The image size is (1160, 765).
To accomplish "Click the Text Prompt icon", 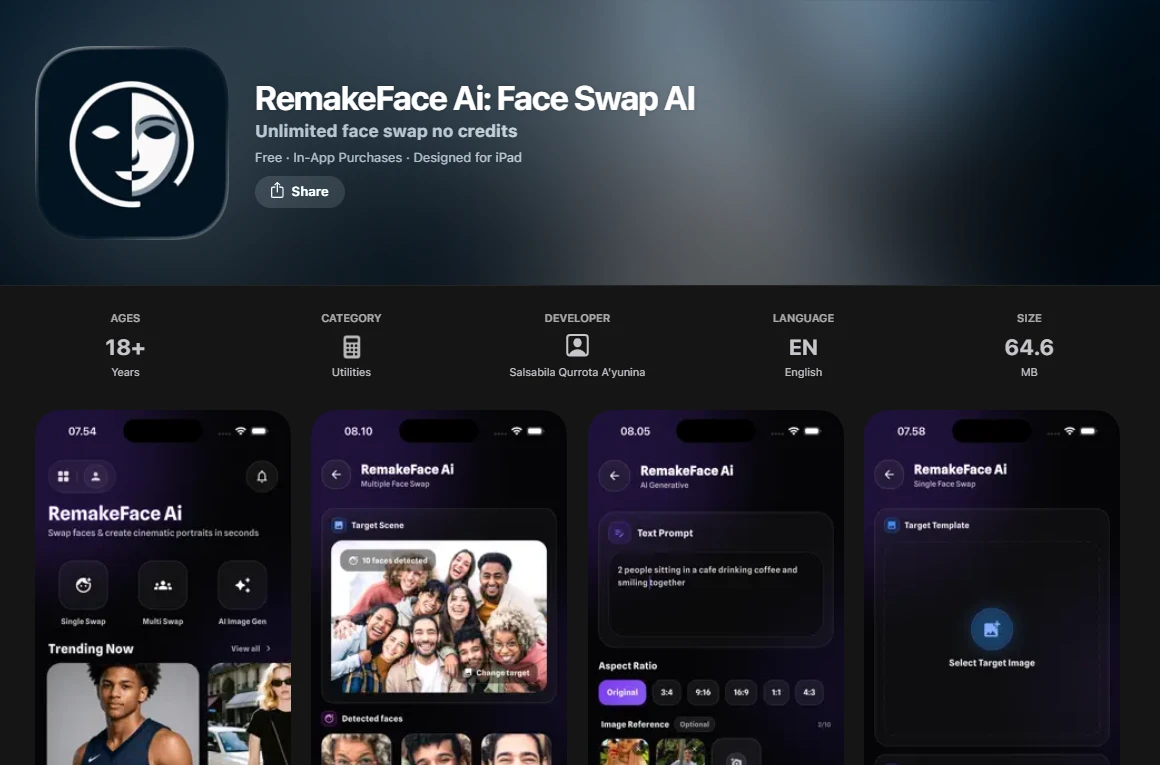I will [x=618, y=533].
